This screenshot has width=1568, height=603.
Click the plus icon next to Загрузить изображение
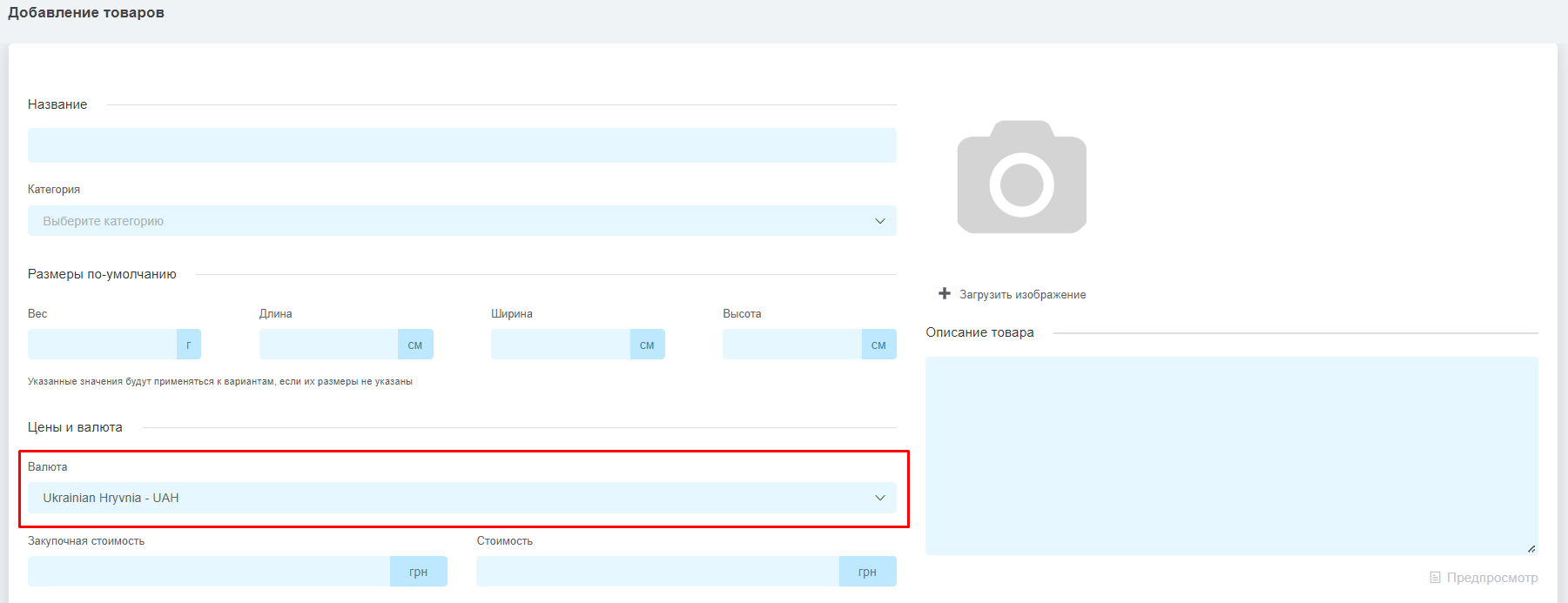[945, 293]
